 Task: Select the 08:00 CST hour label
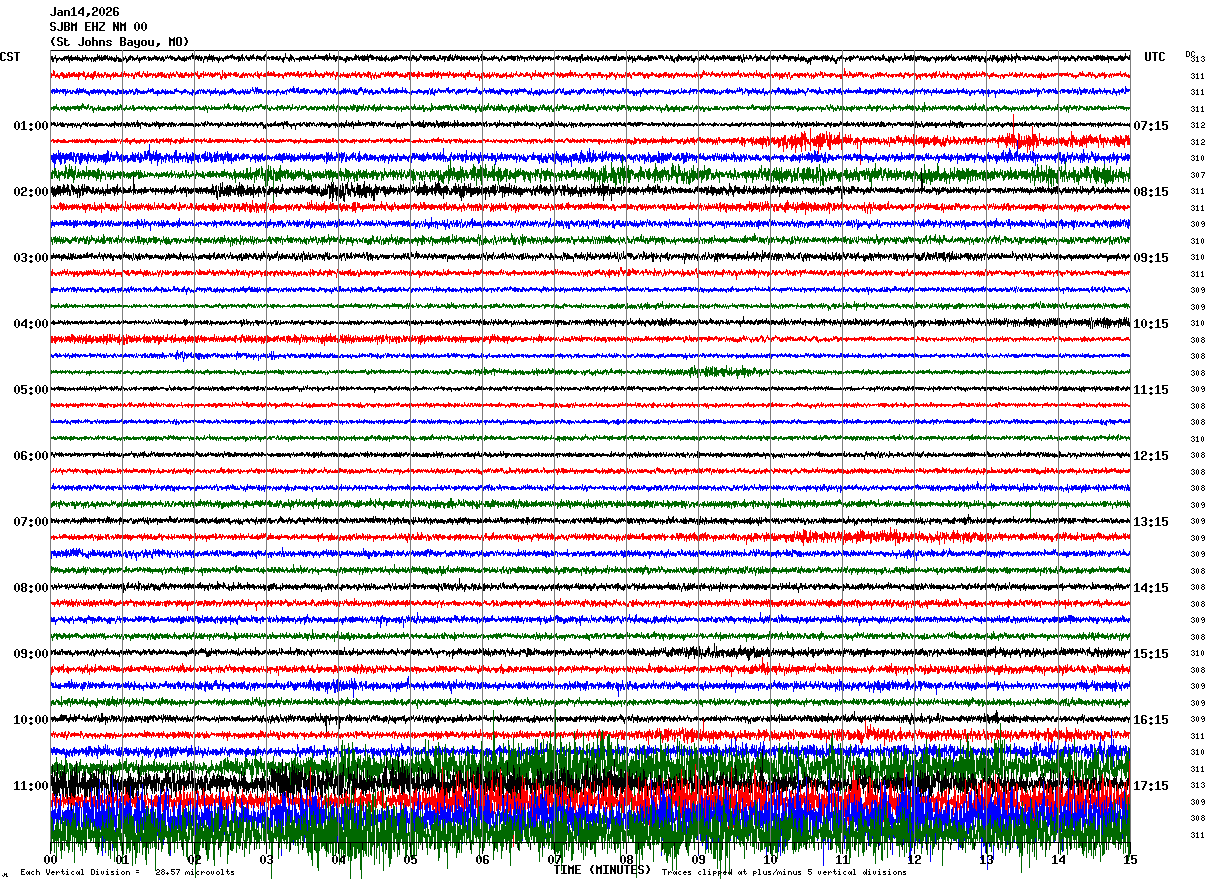click(30, 588)
